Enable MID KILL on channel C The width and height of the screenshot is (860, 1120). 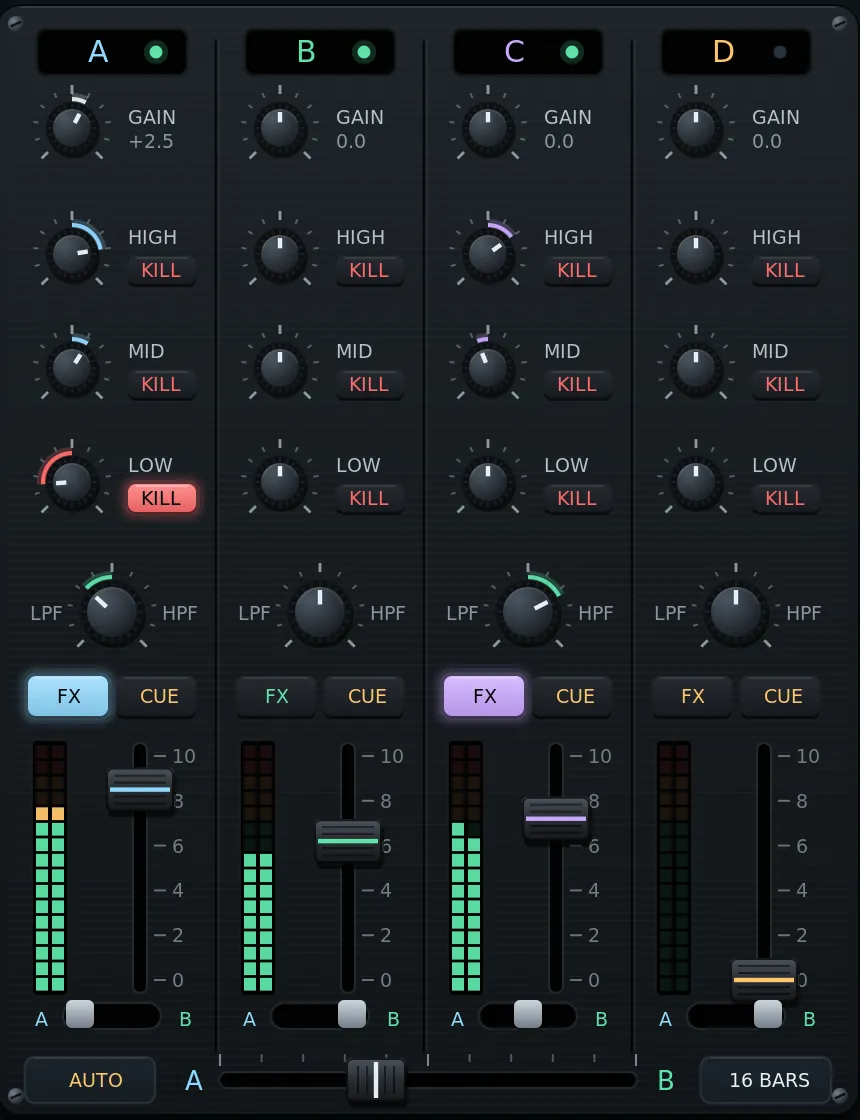[x=577, y=384]
